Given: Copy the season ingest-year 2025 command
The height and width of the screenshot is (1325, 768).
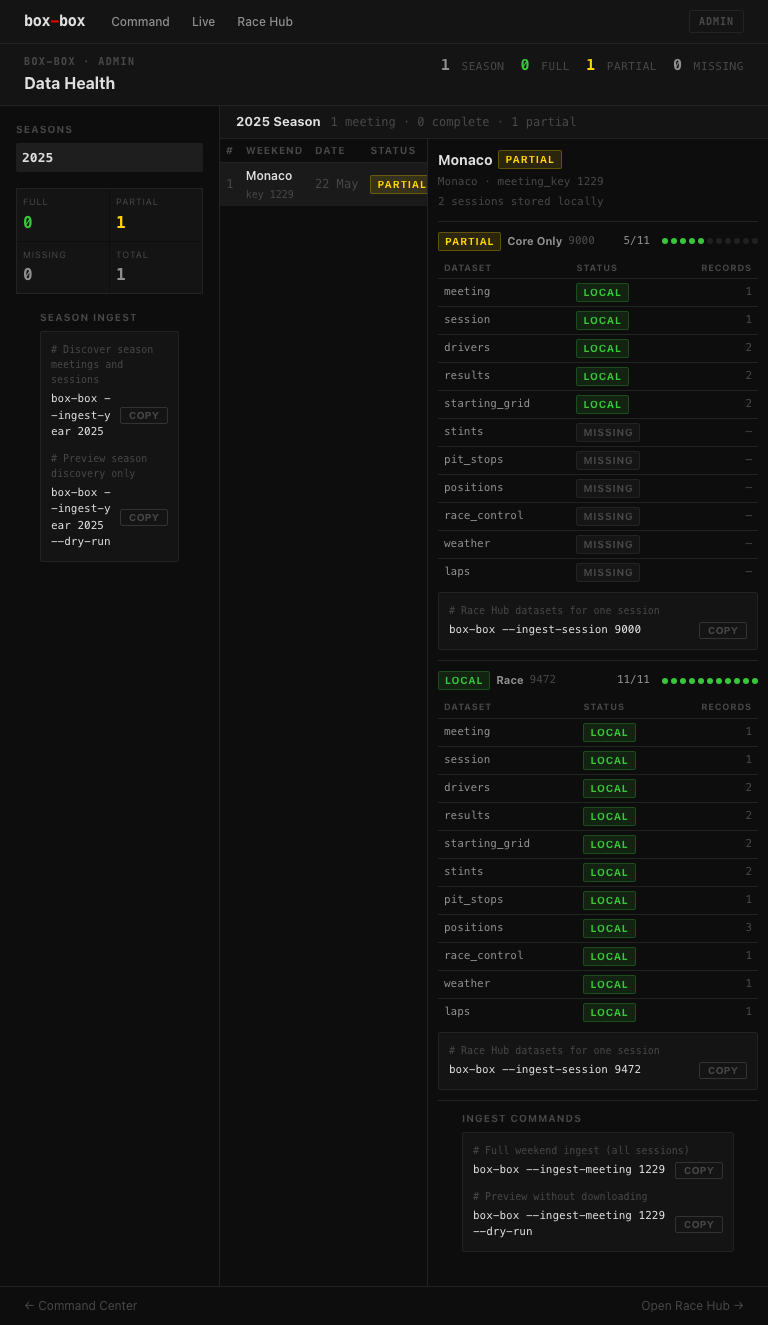Looking at the screenshot, I should pyautogui.click(x=144, y=415).
